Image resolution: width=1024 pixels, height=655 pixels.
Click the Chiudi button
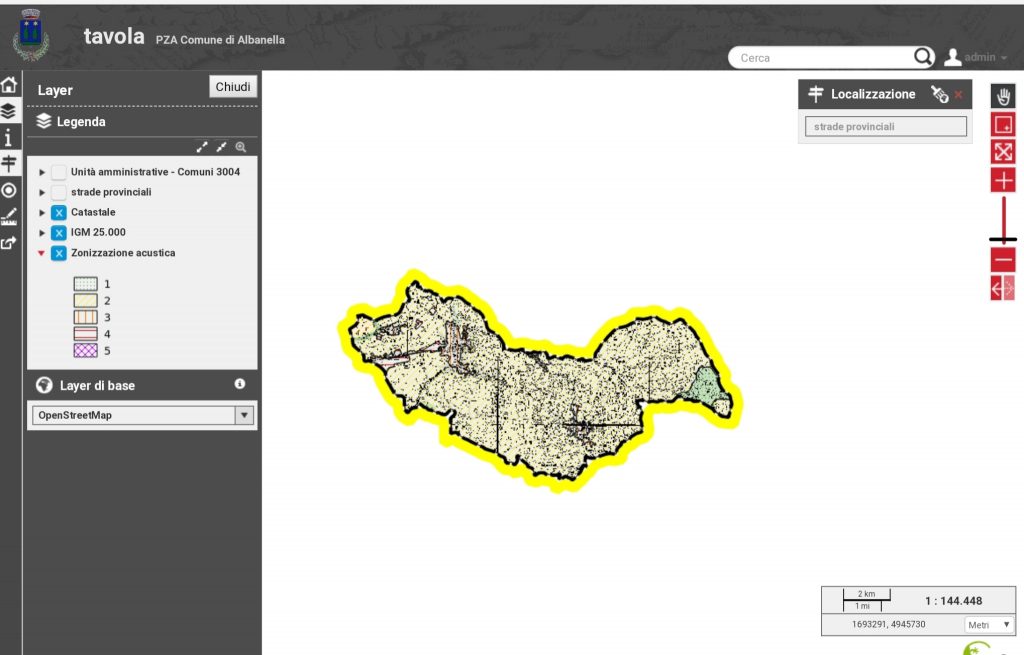point(233,87)
